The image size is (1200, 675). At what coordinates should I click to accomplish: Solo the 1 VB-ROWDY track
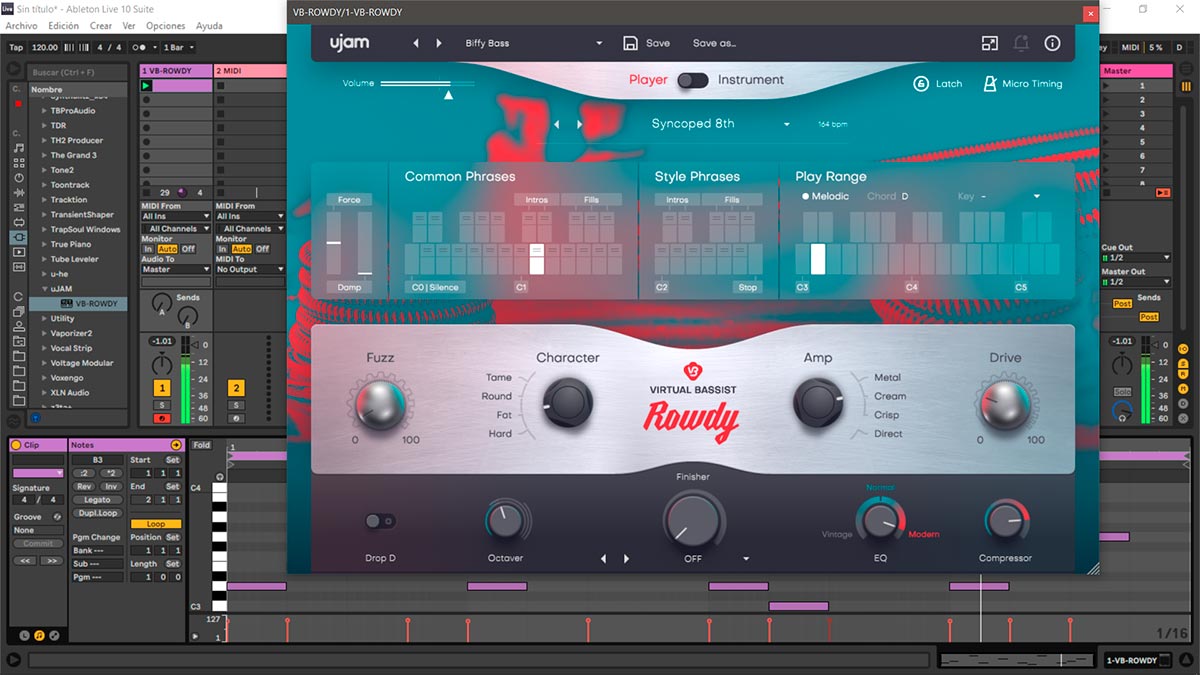pyautogui.click(x=161, y=405)
